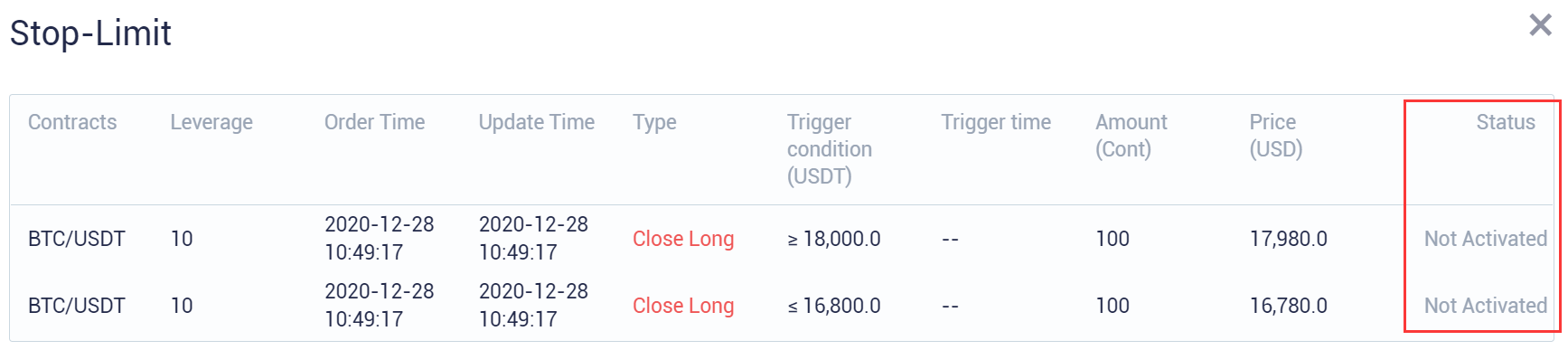The image size is (1568, 350).
Task: Click the Trigger condition (USDT) header
Action: pos(829,149)
